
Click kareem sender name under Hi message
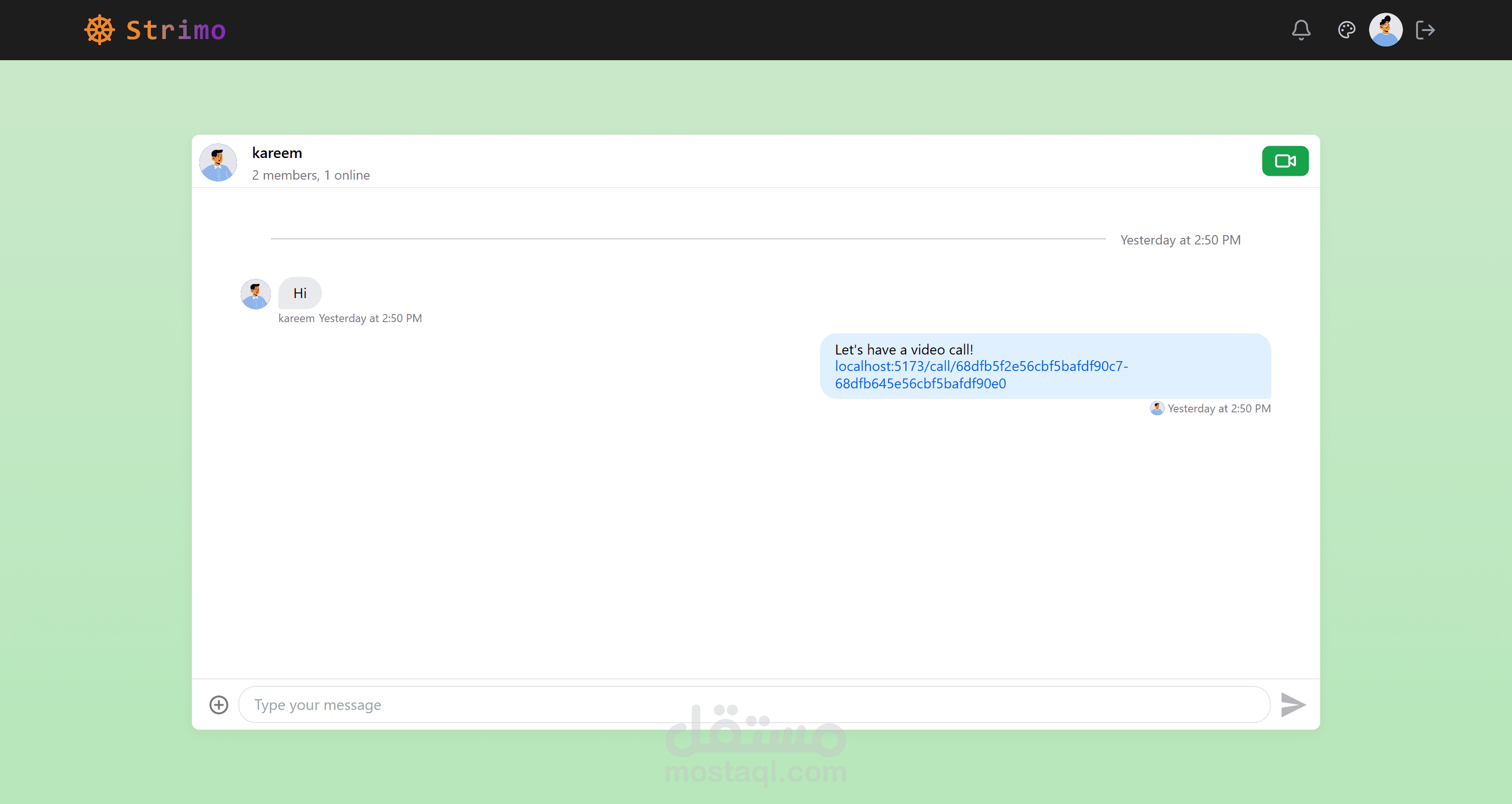click(296, 318)
